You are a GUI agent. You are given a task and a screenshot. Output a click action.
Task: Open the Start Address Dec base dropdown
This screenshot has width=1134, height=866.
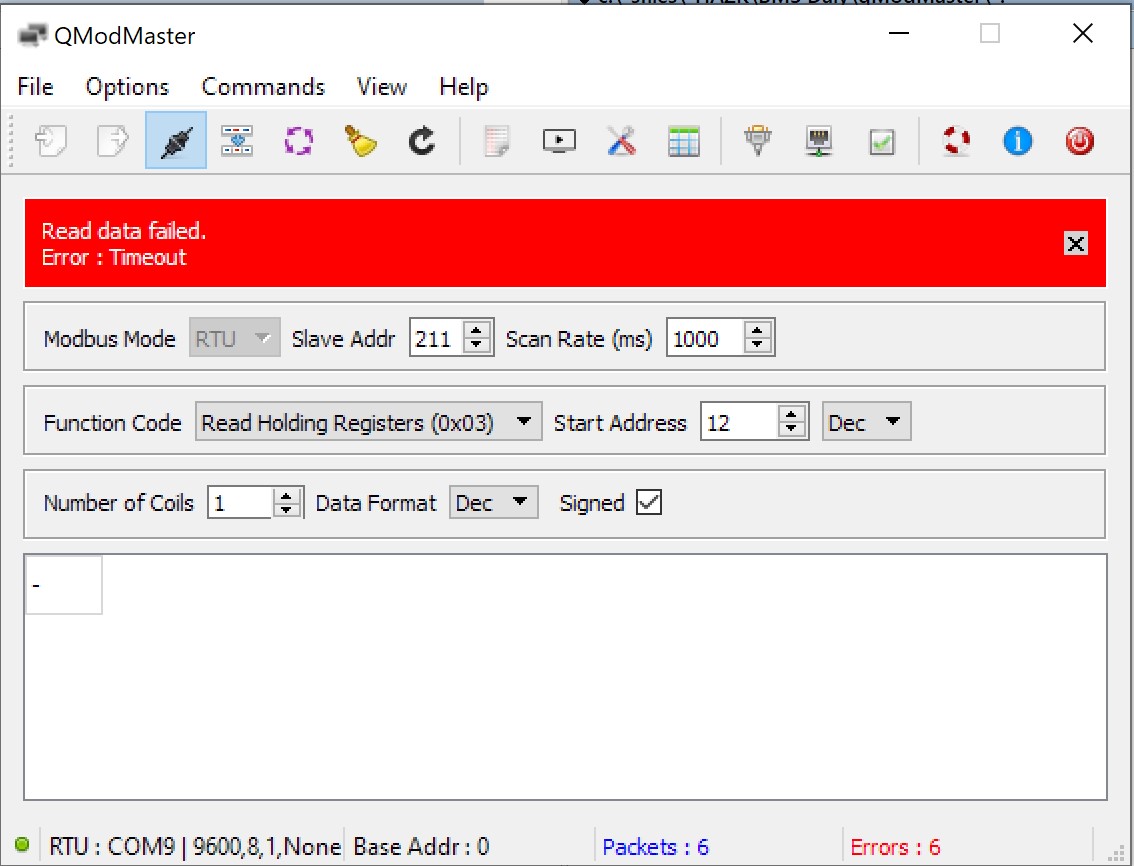(866, 422)
